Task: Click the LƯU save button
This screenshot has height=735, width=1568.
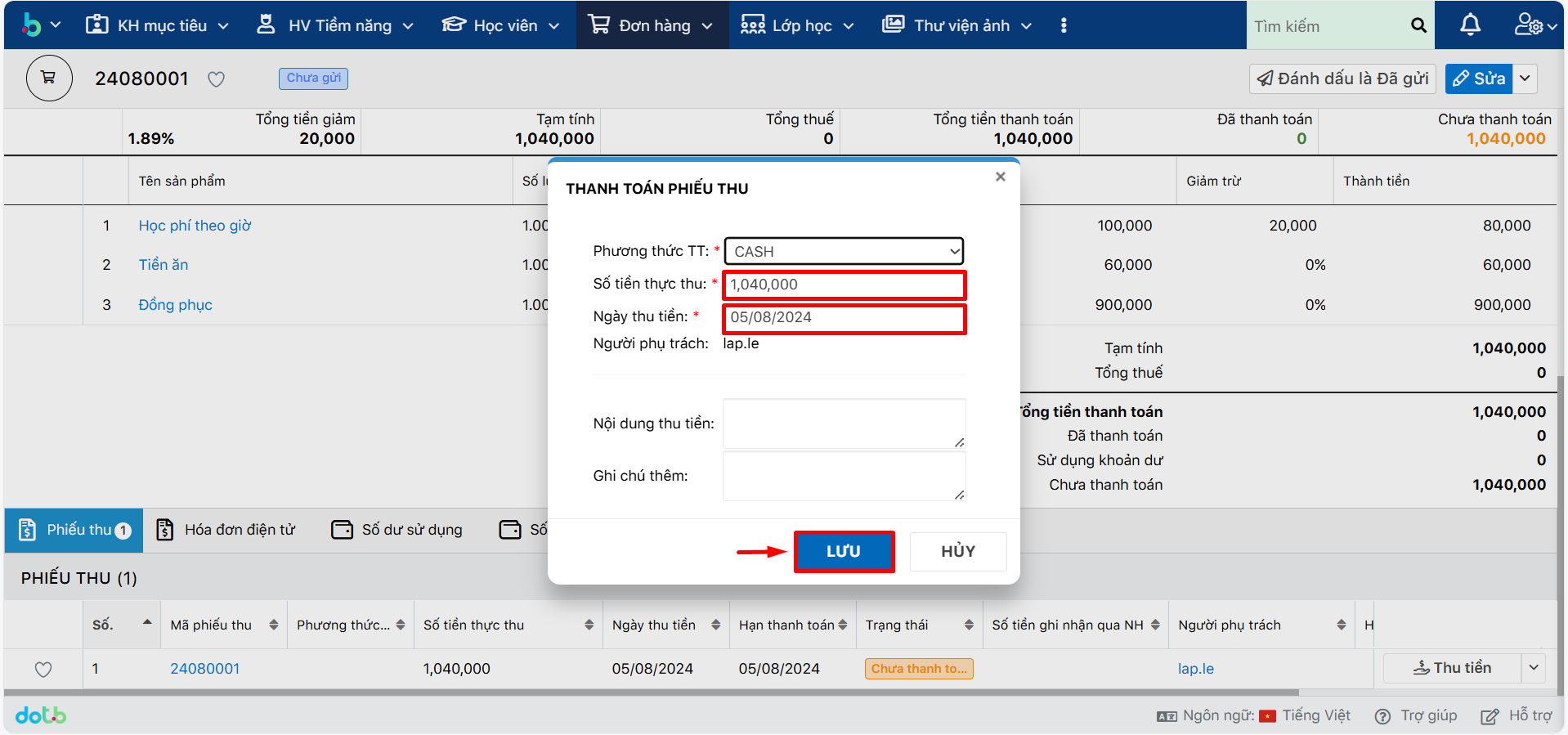Action: 844,552
